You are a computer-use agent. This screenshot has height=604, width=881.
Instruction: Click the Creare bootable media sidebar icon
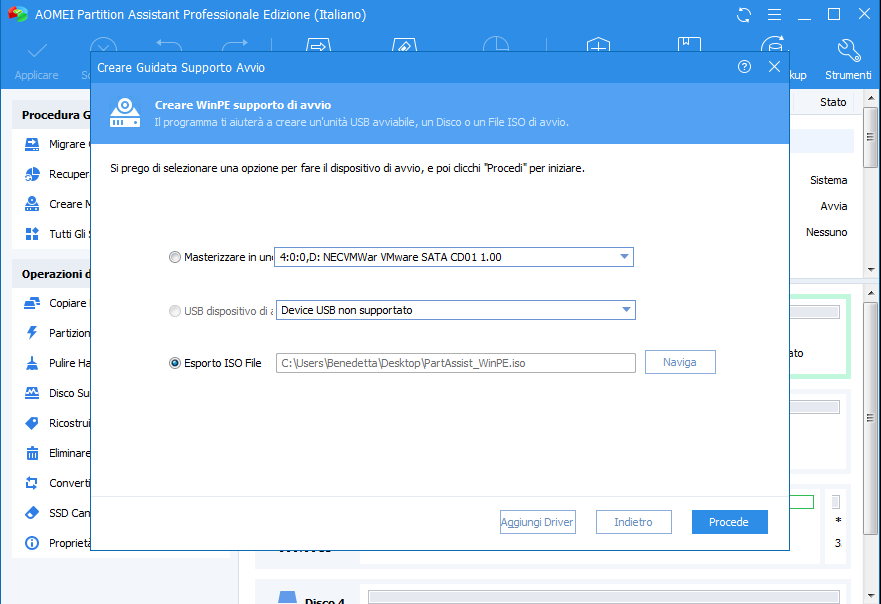pos(32,204)
